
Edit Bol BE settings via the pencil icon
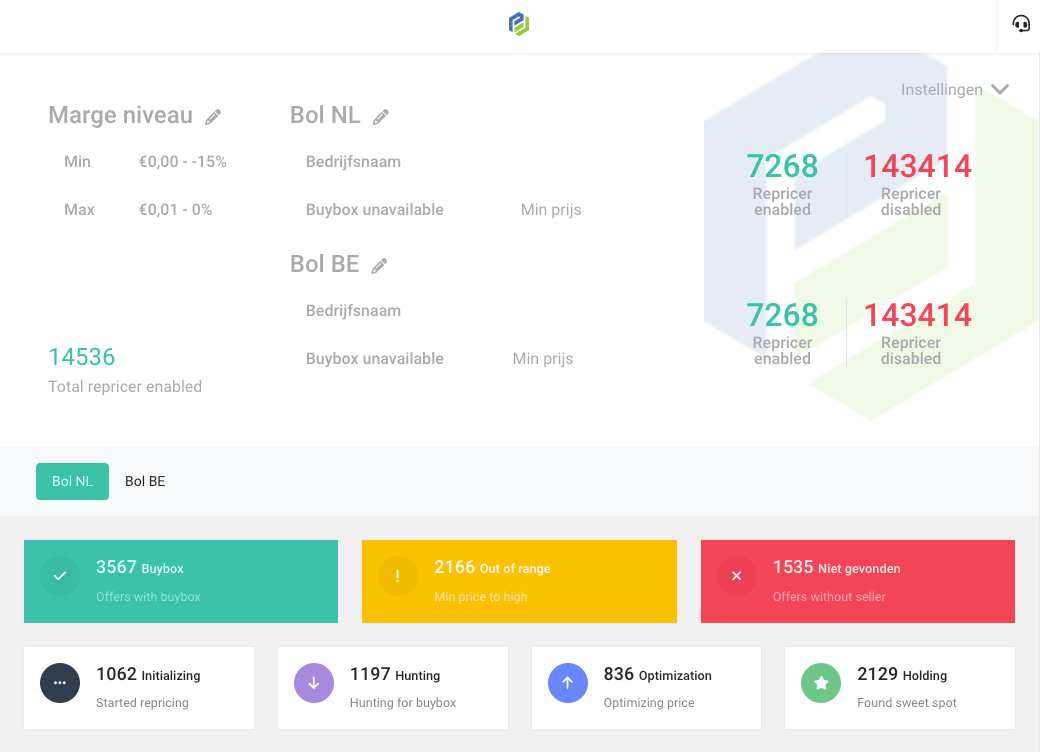pyautogui.click(x=380, y=265)
